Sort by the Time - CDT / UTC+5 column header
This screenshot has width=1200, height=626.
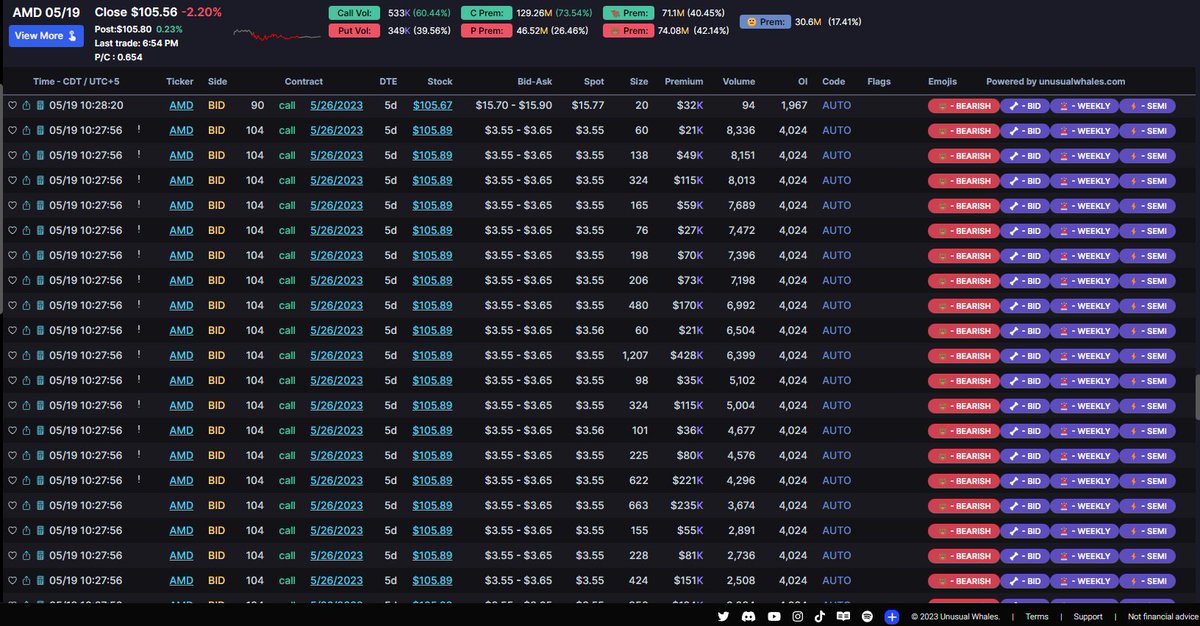pyautogui.click(x=77, y=81)
